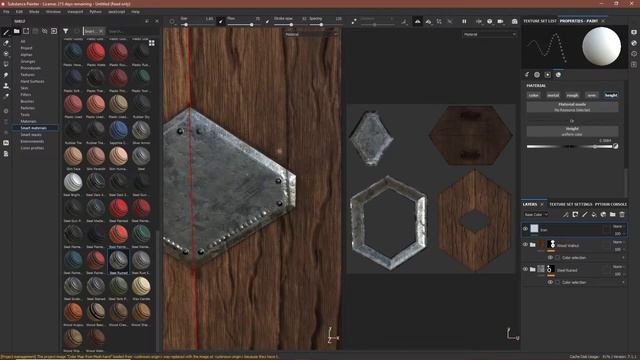This screenshot has height=360, width=640.
Task: Click the add effect wand icon in Layers
Action: pyautogui.click(x=566, y=214)
